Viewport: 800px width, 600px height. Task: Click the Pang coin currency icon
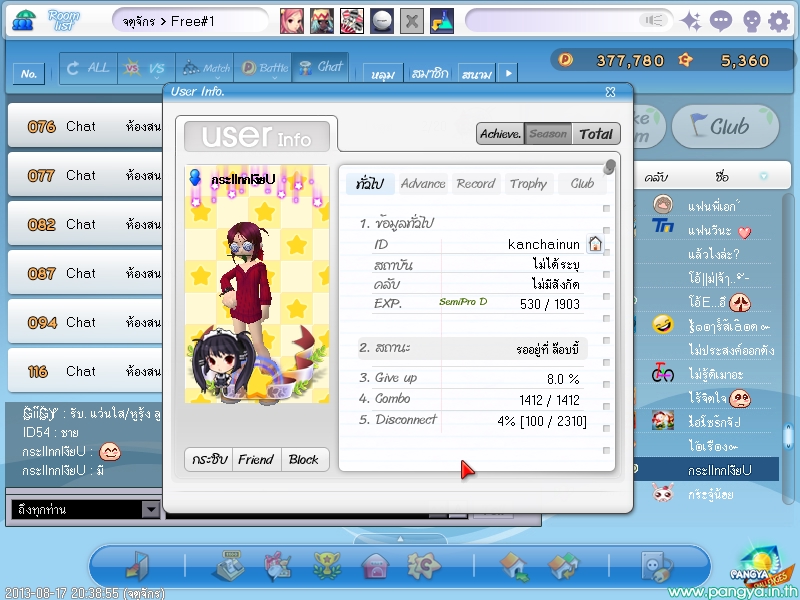[565, 60]
